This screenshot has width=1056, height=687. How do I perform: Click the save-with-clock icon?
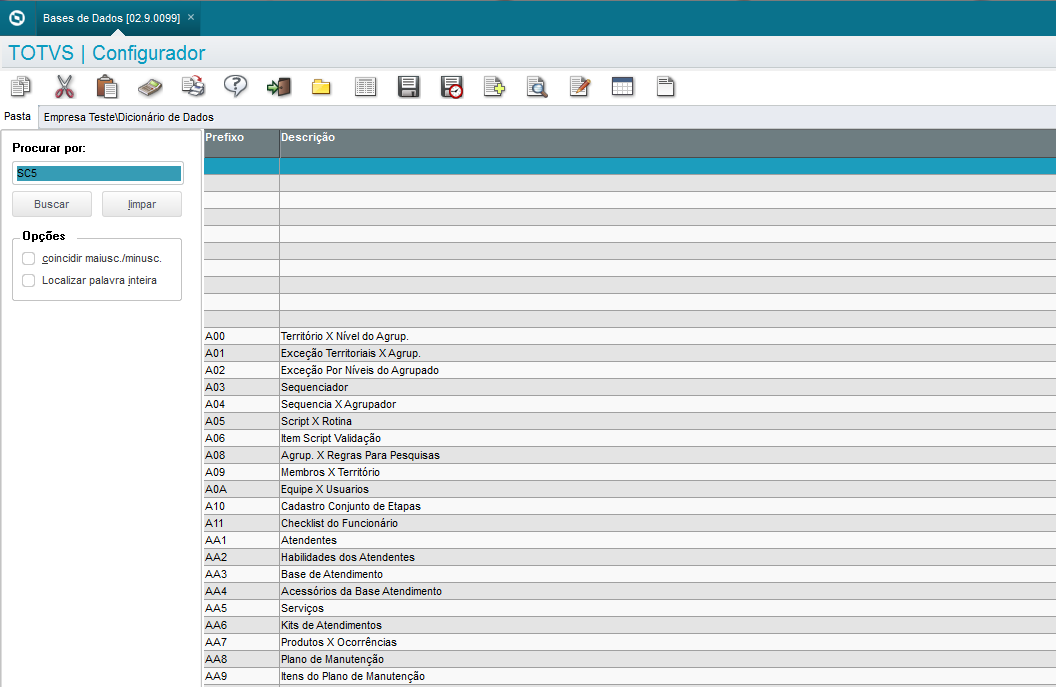click(x=451, y=87)
